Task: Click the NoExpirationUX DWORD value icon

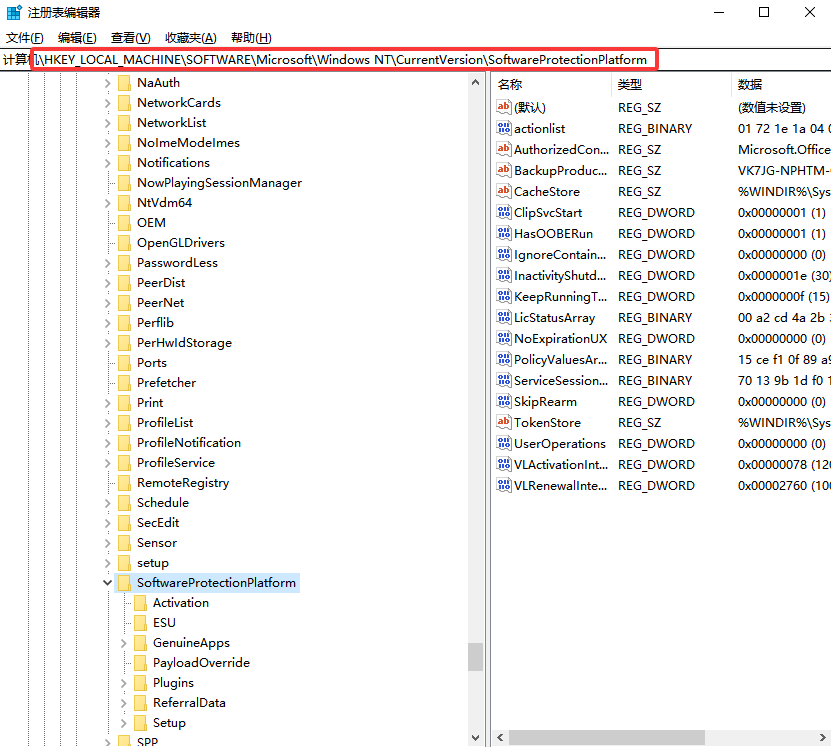Action: point(503,339)
